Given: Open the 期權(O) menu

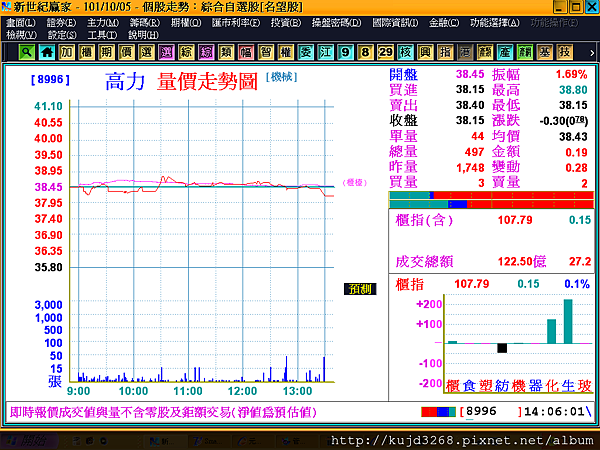Looking at the screenshot, I should 186,23.
